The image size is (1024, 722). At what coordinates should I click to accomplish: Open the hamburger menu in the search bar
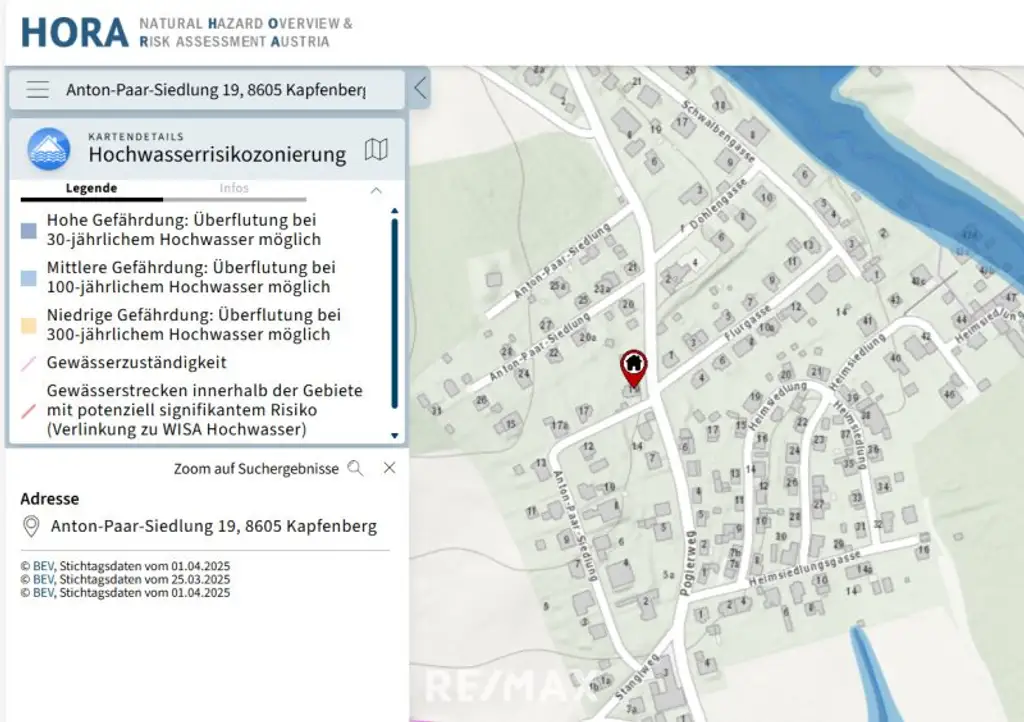tap(37, 89)
